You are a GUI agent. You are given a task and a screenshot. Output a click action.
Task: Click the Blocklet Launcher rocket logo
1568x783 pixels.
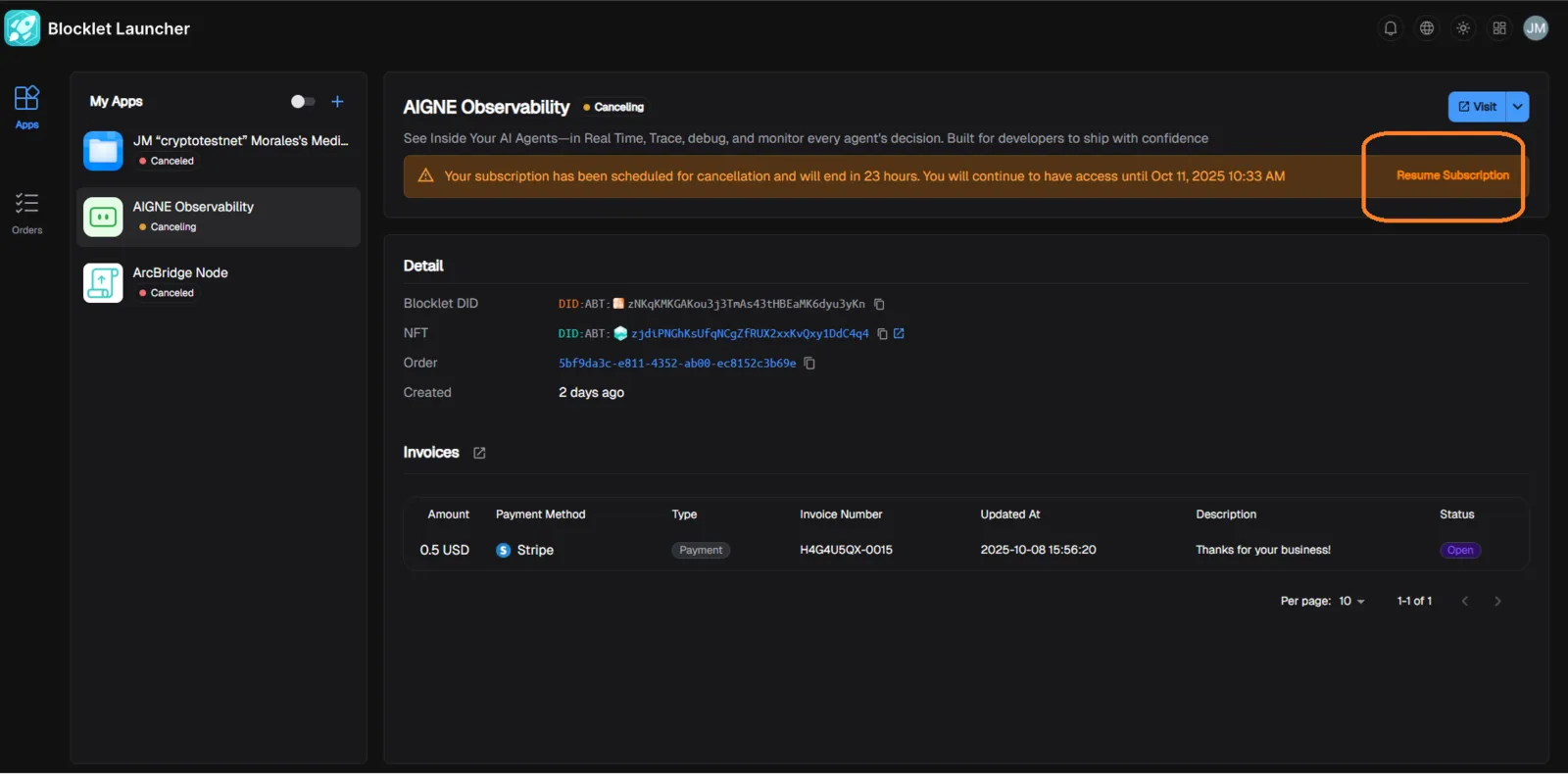[23, 28]
